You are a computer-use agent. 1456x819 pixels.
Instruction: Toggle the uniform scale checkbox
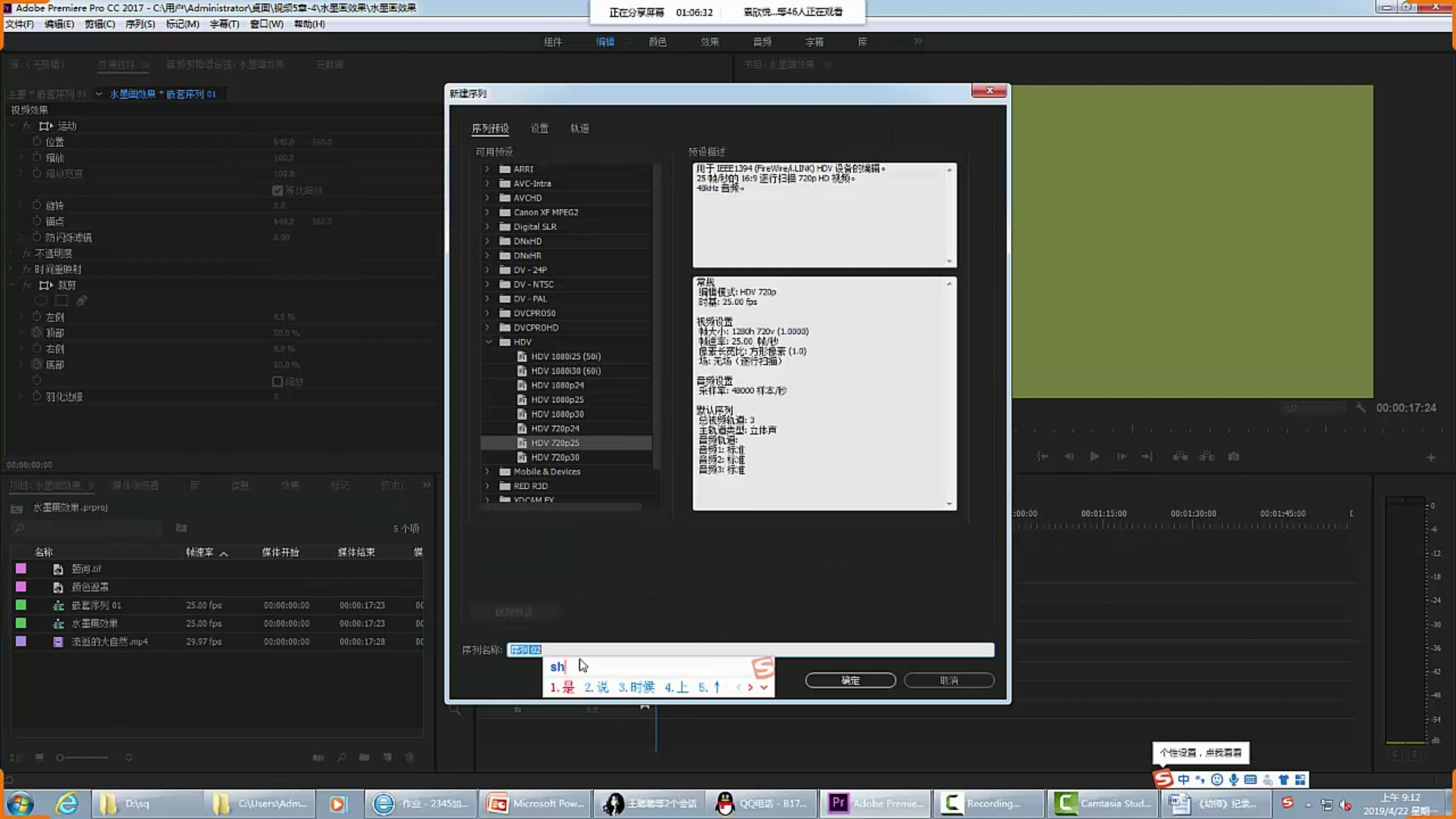click(278, 190)
